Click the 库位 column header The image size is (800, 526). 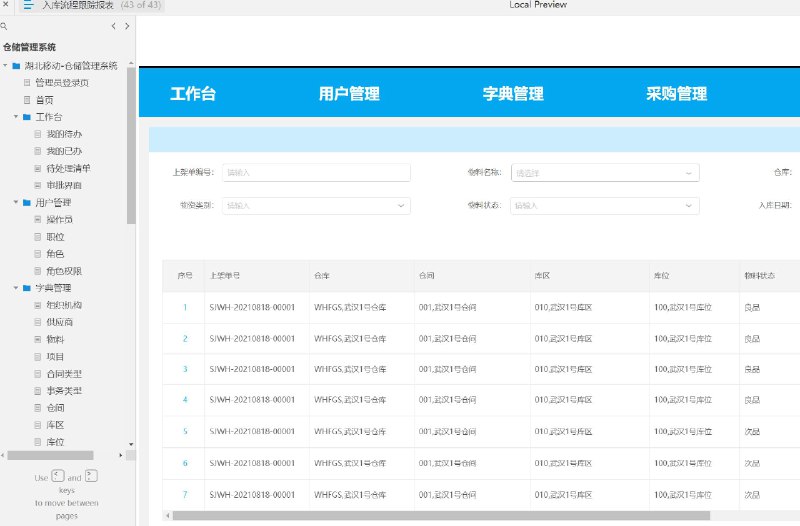tap(662, 275)
